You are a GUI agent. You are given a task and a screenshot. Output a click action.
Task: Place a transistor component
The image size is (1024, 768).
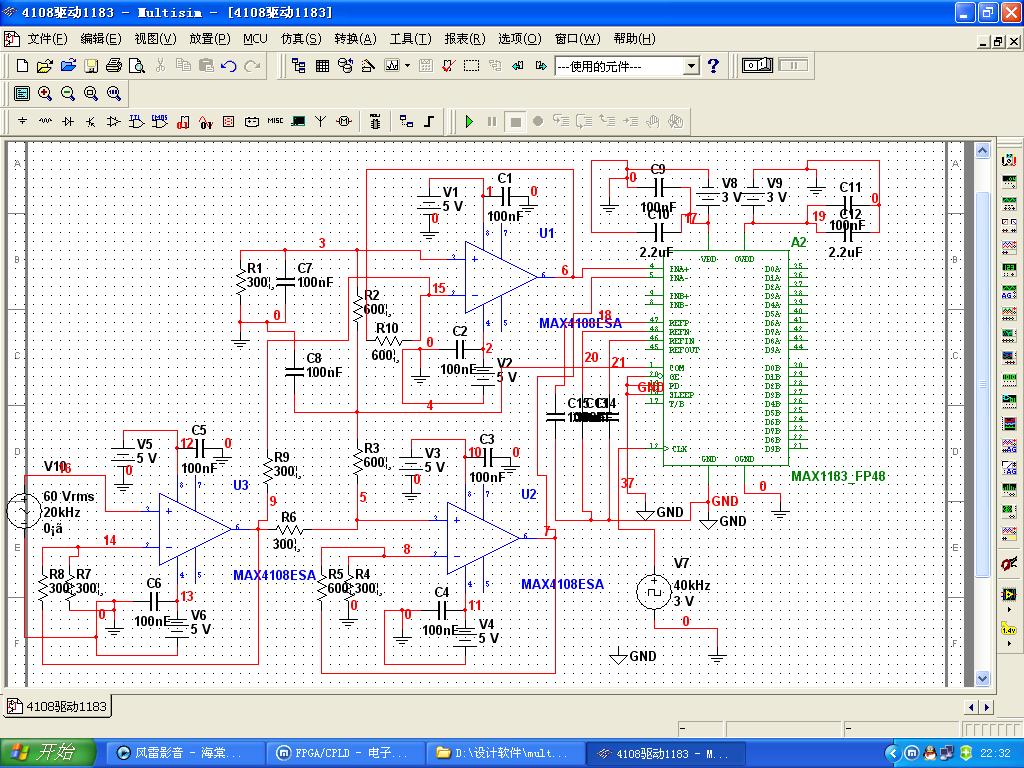pyautogui.click(x=91, y=121)
